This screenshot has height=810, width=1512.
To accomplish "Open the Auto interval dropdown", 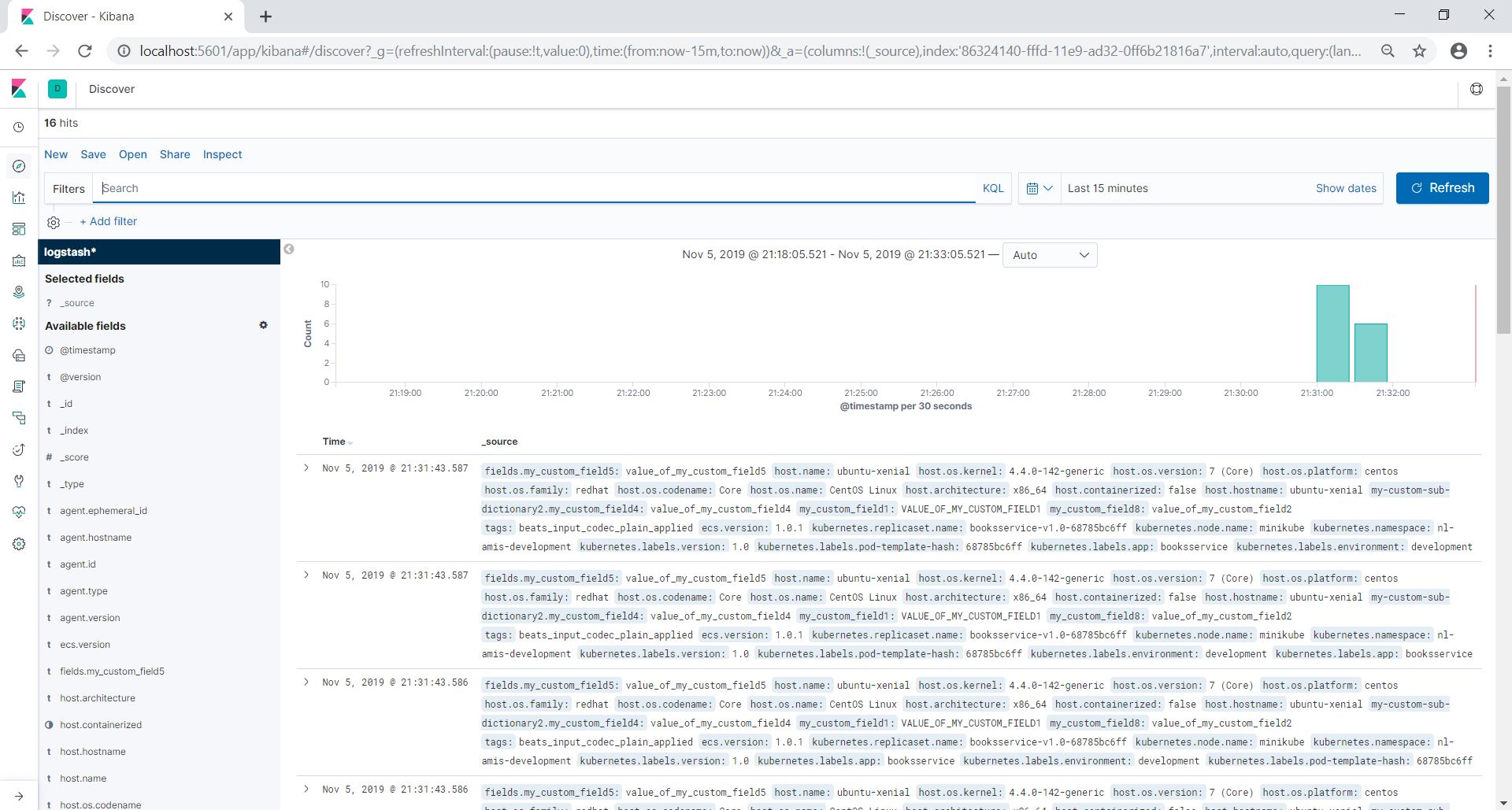I will [1049, 255].
